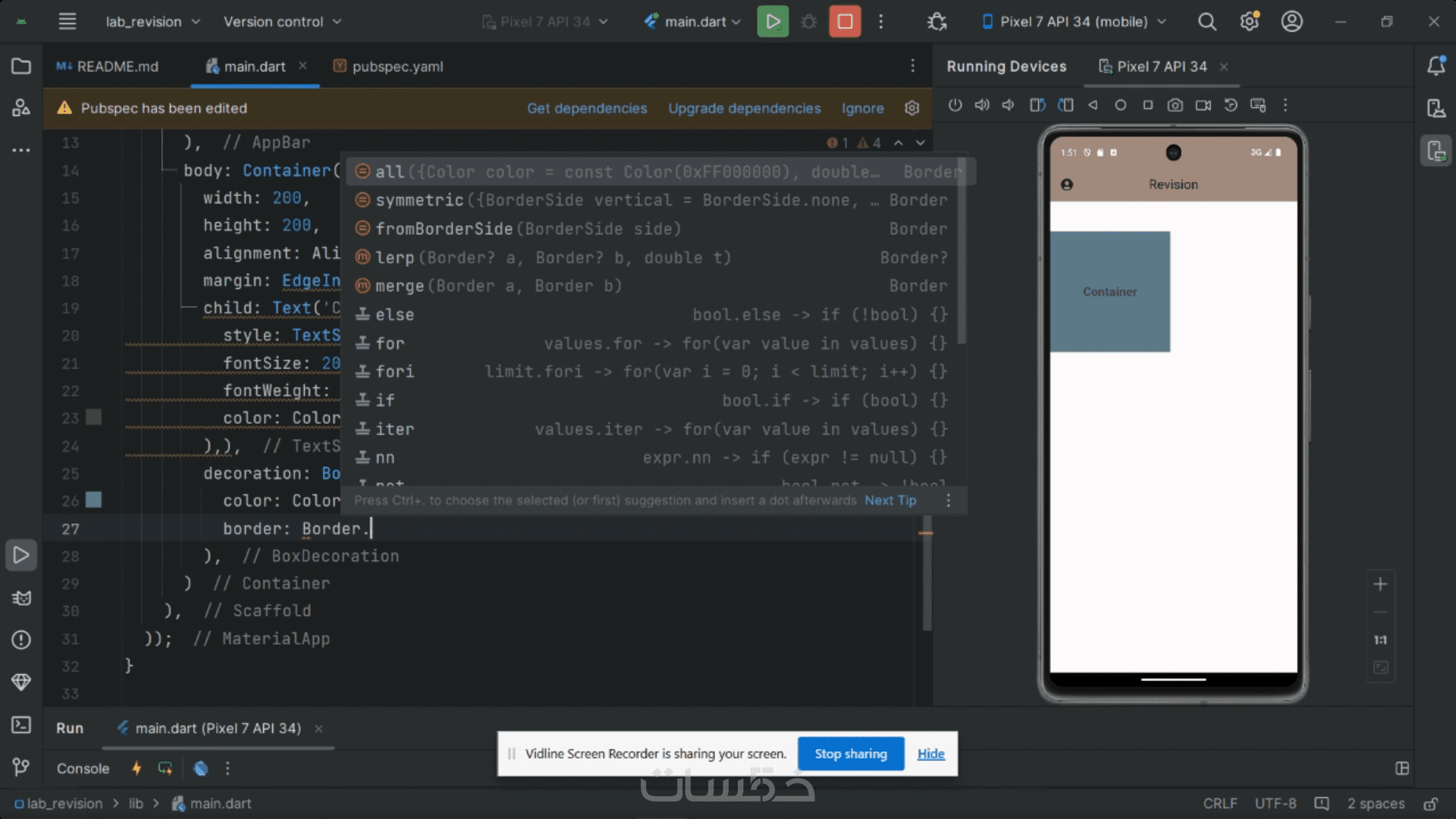Click the Get dependencies link
Image resolution: width=1456 pixels, height=819 pixels.
[587, 108]
